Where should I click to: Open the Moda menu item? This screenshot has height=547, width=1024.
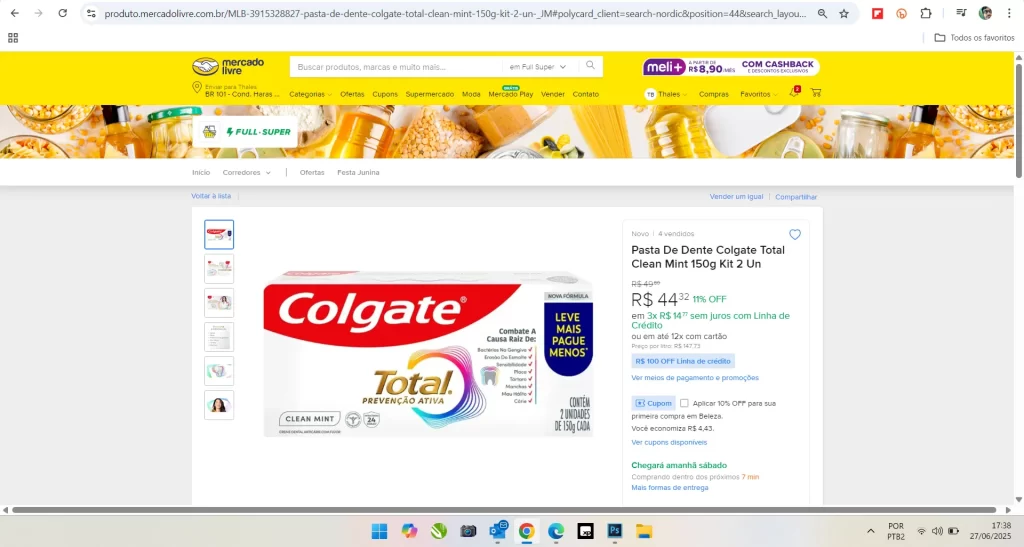pos(471,94)
